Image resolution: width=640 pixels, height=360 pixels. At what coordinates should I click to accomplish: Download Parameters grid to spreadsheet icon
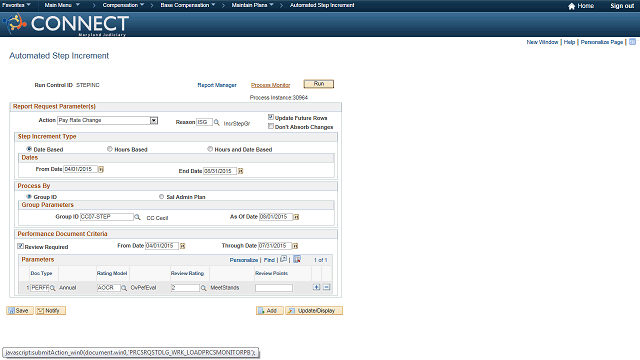click(297, 259)
